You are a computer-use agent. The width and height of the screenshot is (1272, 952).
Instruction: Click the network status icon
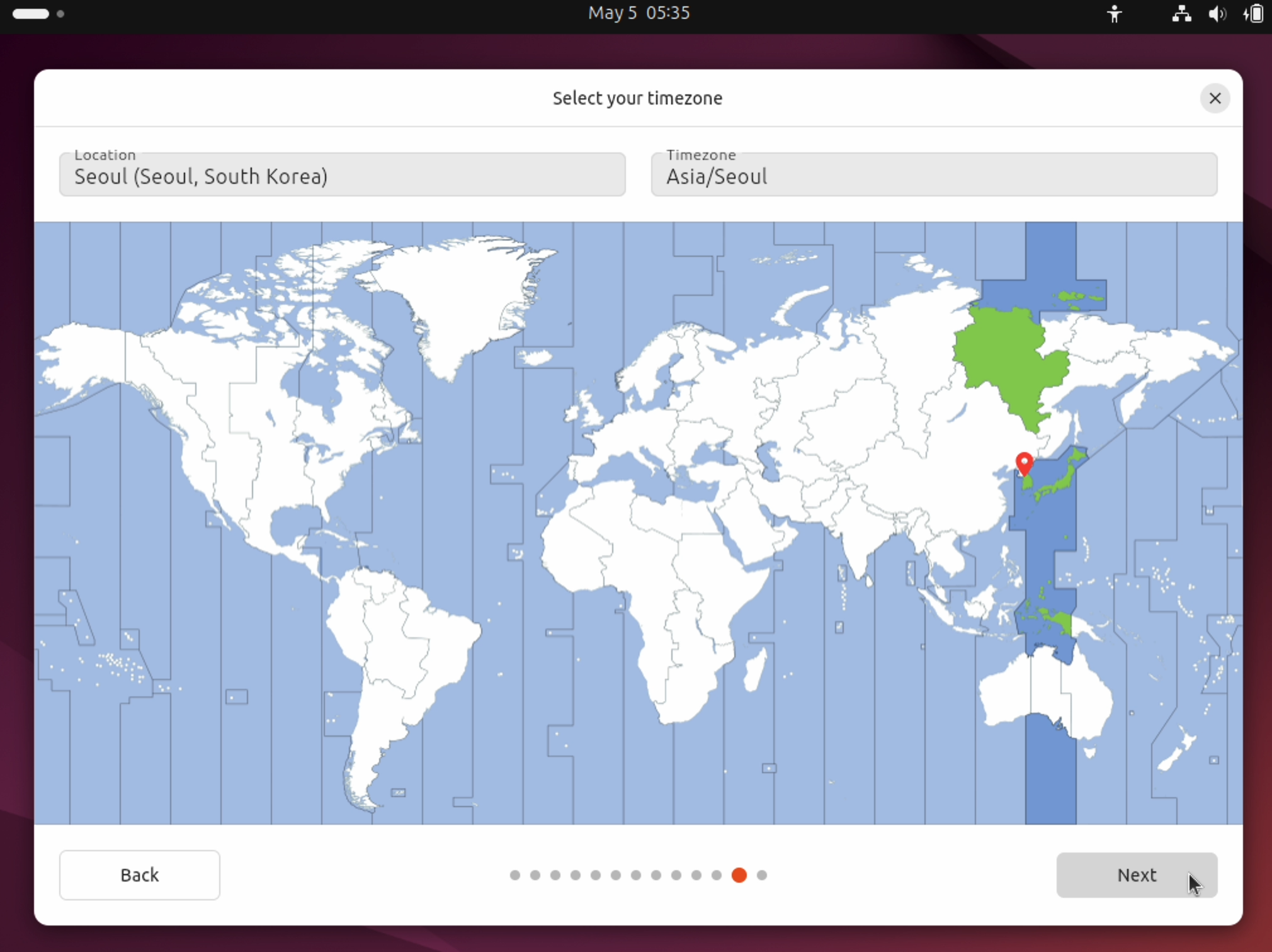[1181, 13]
